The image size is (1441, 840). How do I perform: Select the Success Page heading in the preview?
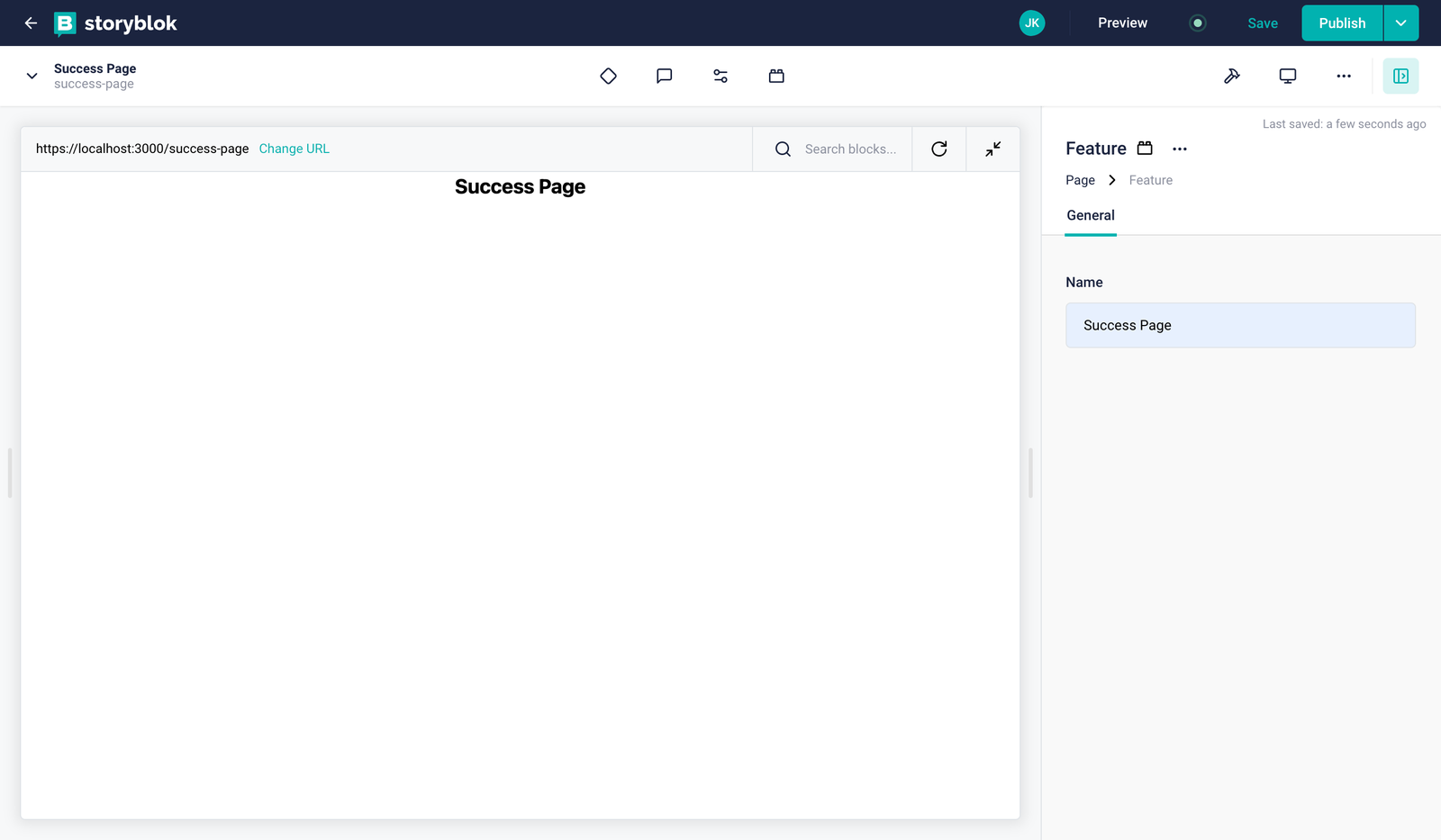coord(520,186)
